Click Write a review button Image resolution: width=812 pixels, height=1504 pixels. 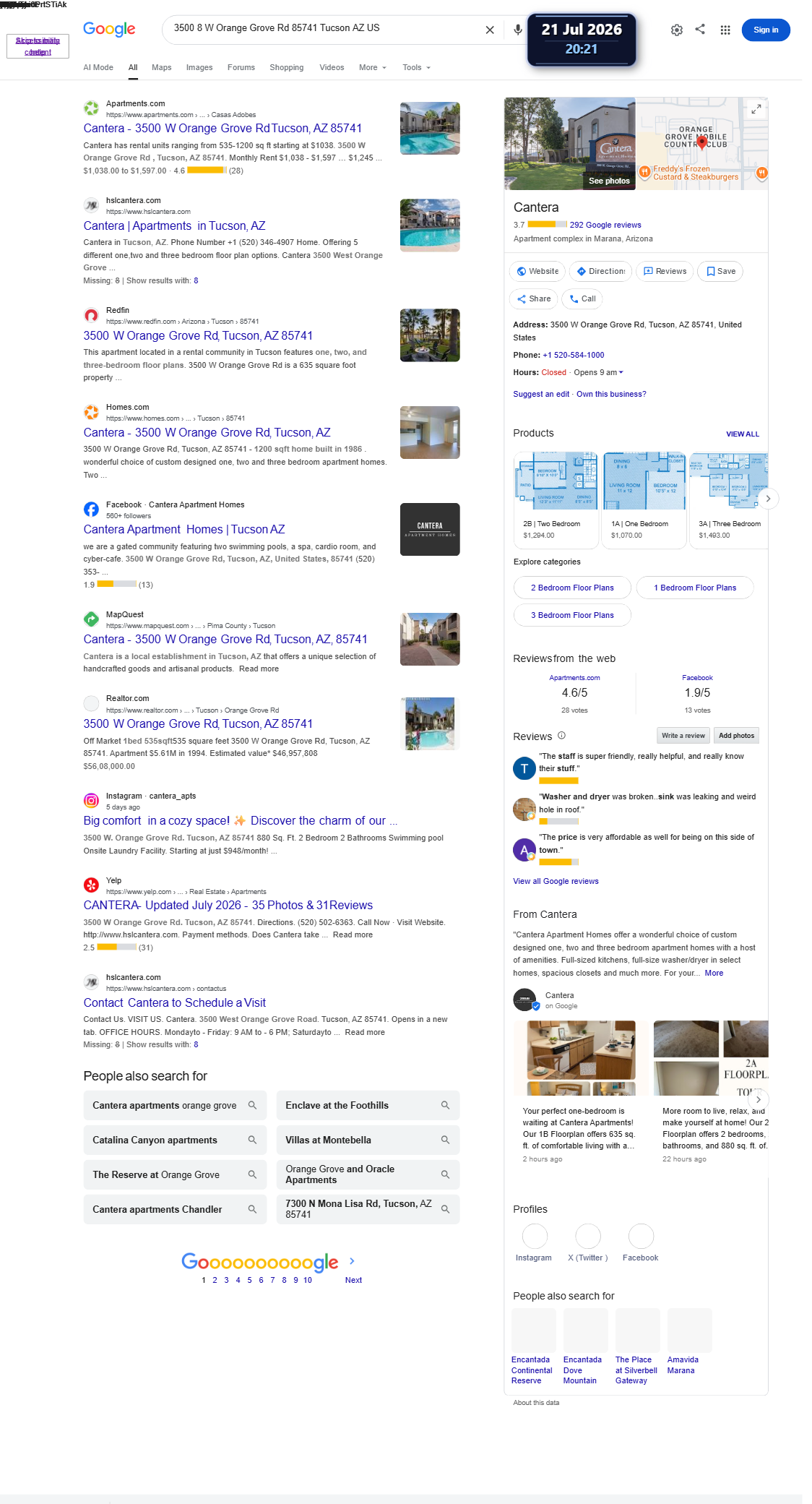(x=683, y=736)
